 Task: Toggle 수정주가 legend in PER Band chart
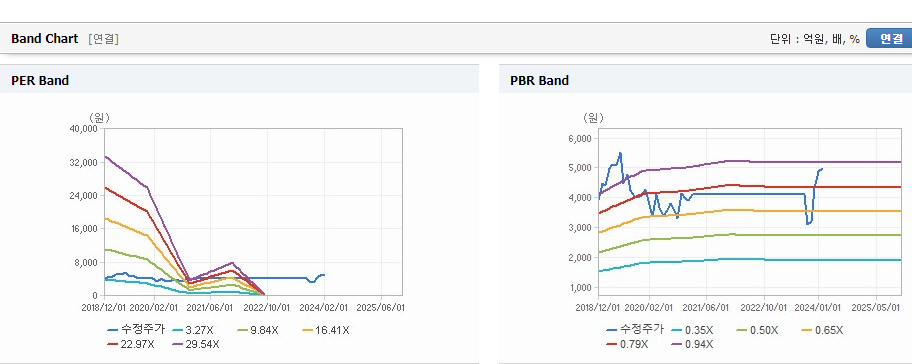[136, 330]
